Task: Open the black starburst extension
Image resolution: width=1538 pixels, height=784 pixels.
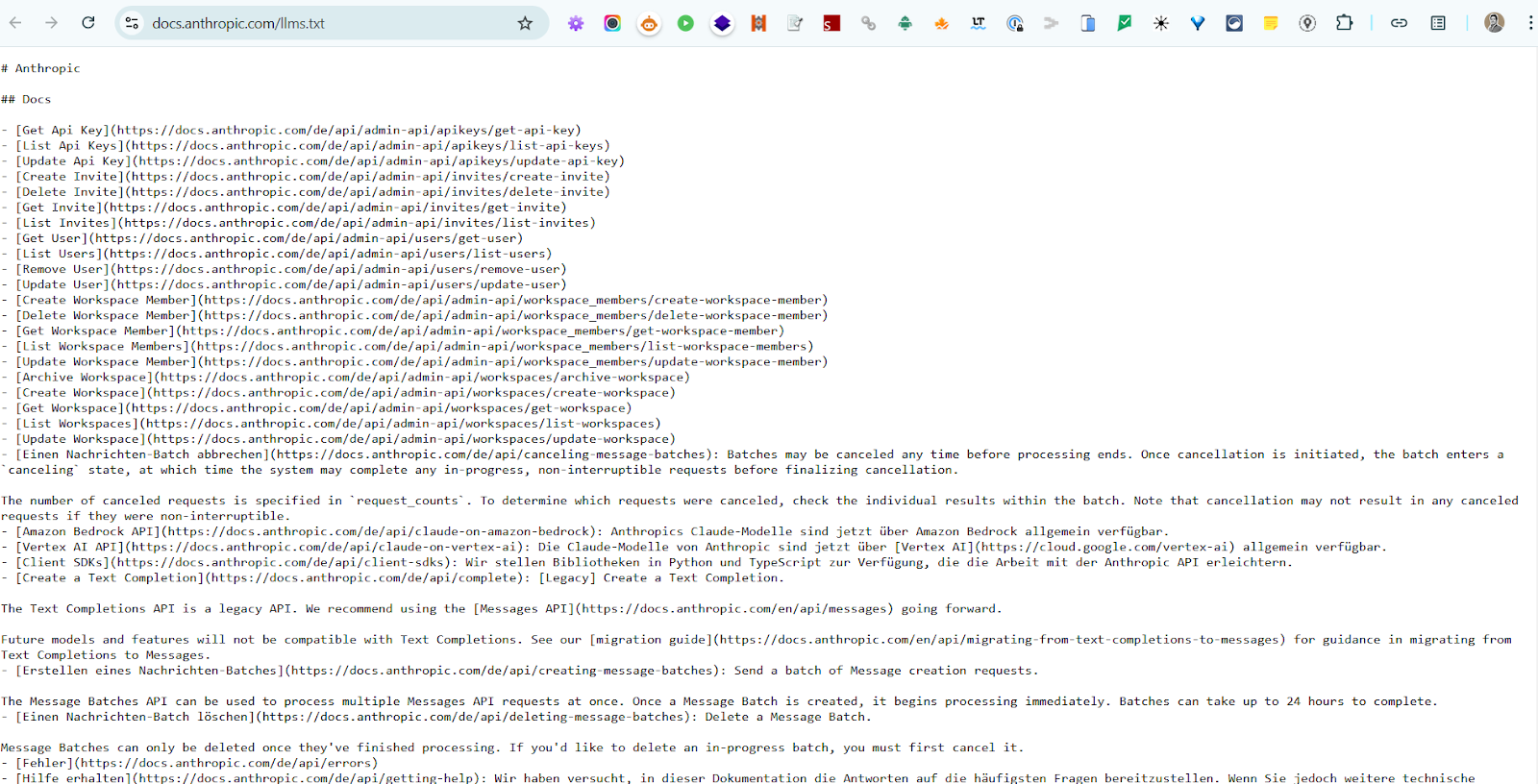Action: point(1161,23)
